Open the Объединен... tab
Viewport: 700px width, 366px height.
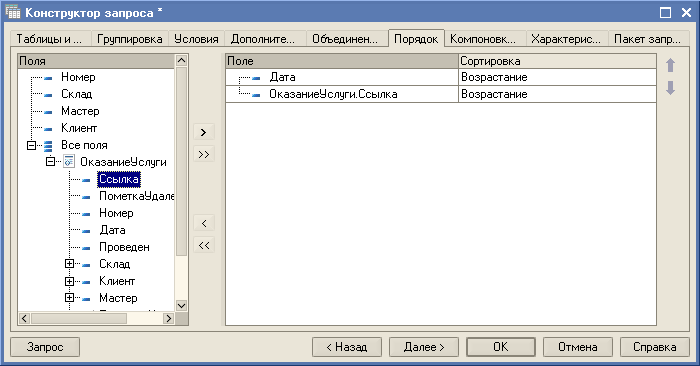347,39
